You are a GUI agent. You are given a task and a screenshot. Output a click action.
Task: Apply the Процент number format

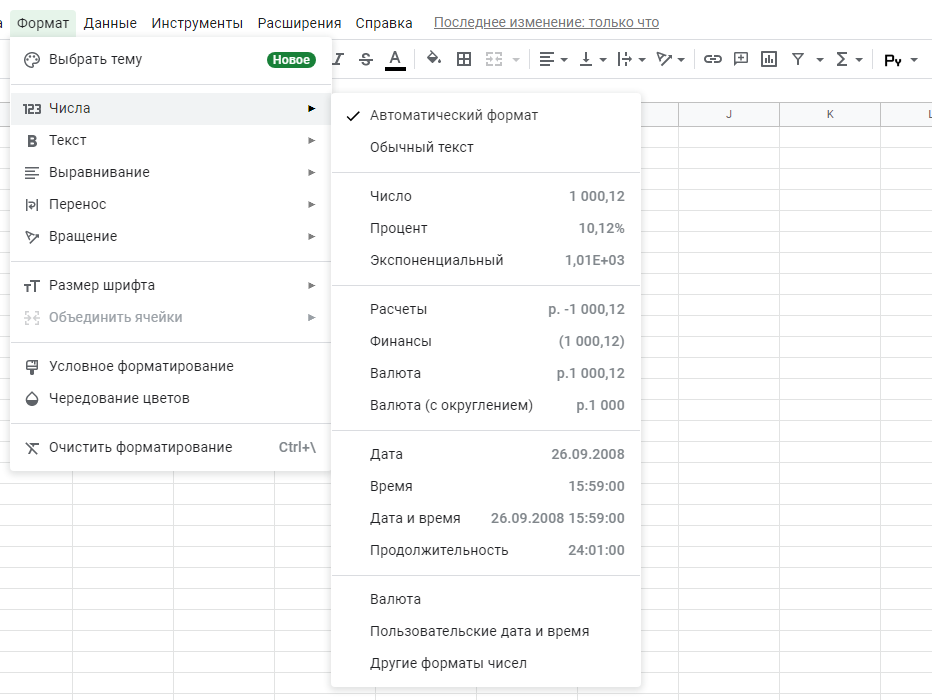(398, 228)
